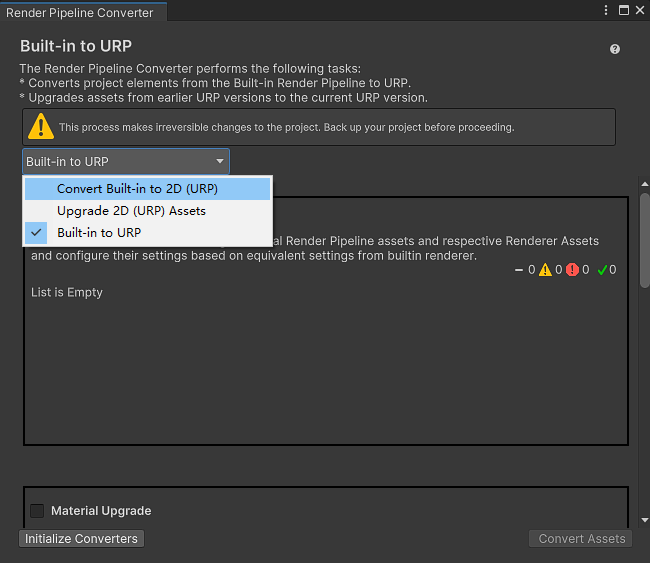The width and height of the screenshot is (650, 563).
Task: Maximize the Render Pipeline Converter window
Action: [x=623, y=10]
